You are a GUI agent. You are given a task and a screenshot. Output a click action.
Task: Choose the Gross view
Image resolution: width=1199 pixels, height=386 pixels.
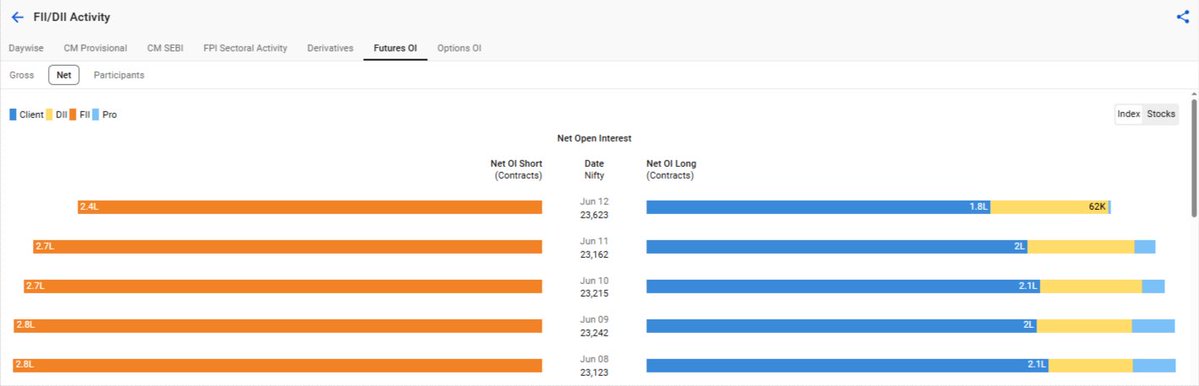point(21,75)
